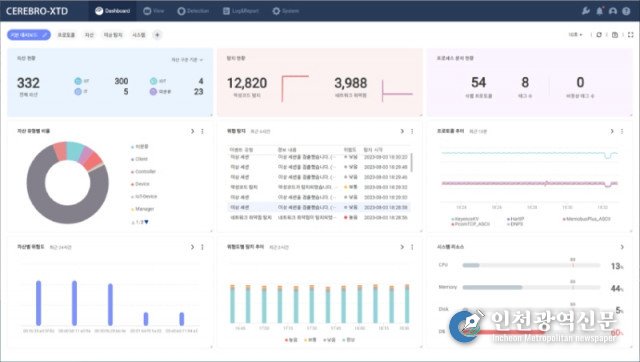
Task: Expand 자산별 위험도 widget via chevron
Action: pos(192,247)
